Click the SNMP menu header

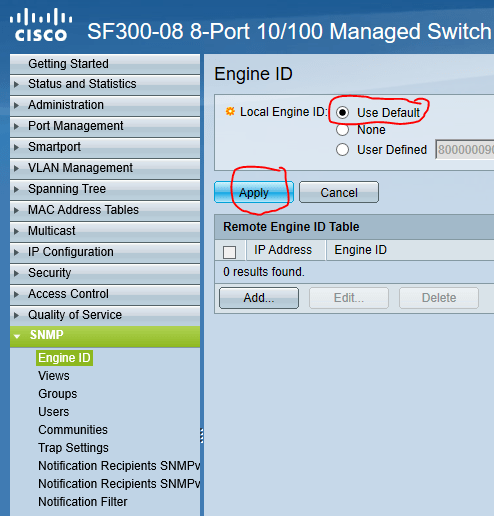click(x=105, y=336)
